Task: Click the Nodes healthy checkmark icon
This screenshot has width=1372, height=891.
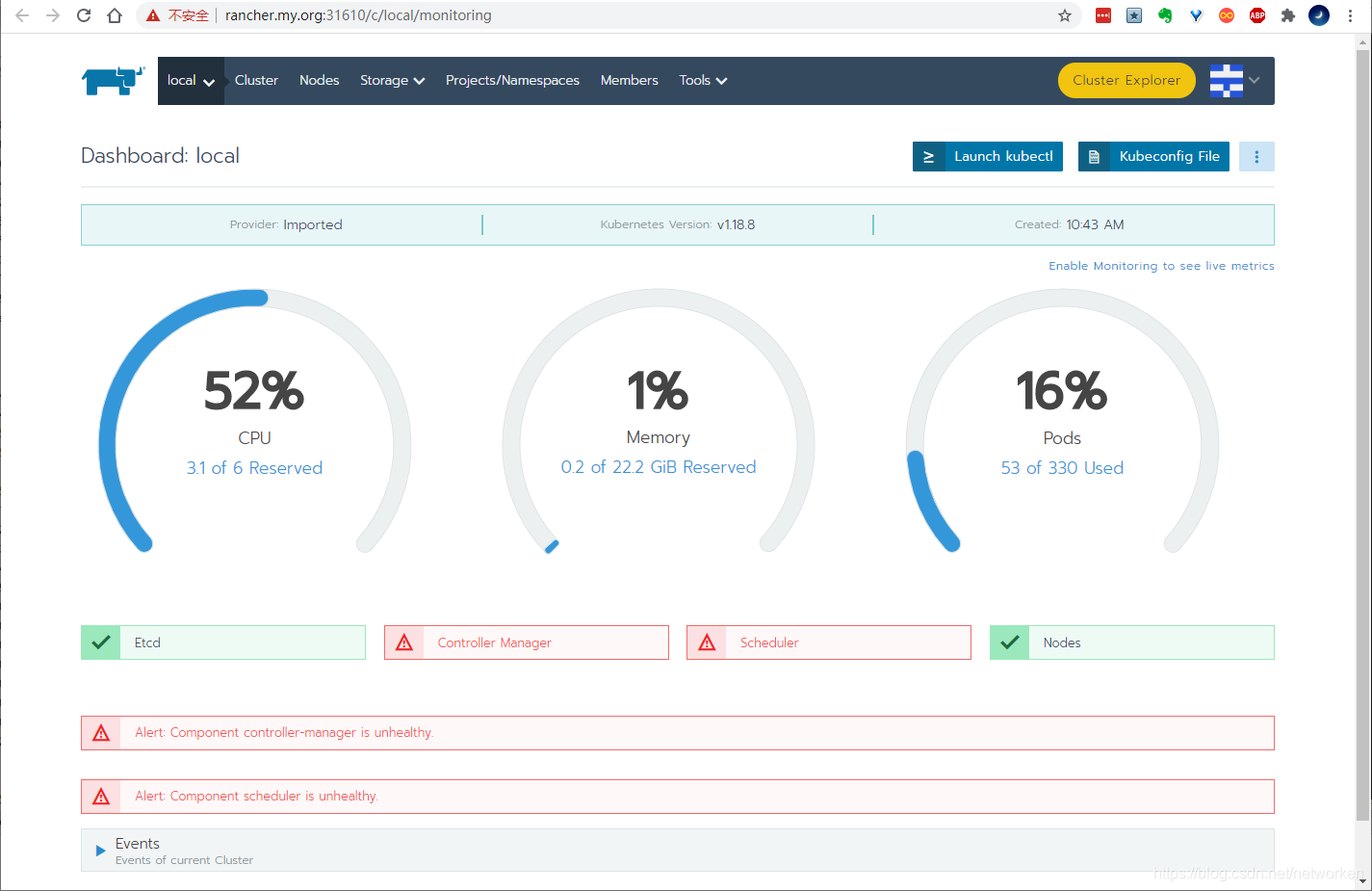Action: click(x=1010, y=642)
